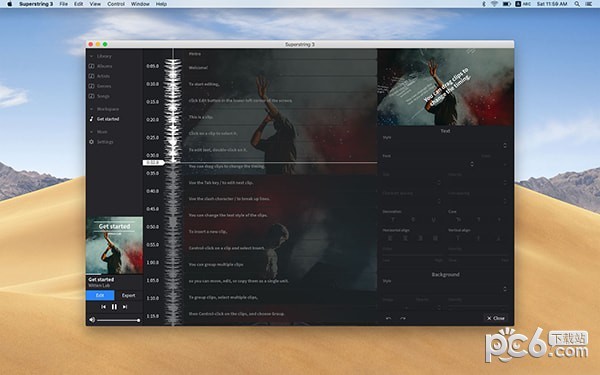
Task: Click the Get started album artwork thumbnail
Action: [x=114, y=245]
